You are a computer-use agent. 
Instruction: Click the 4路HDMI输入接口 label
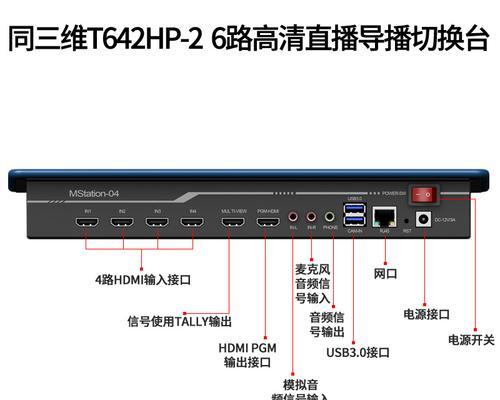click(143, 279)
